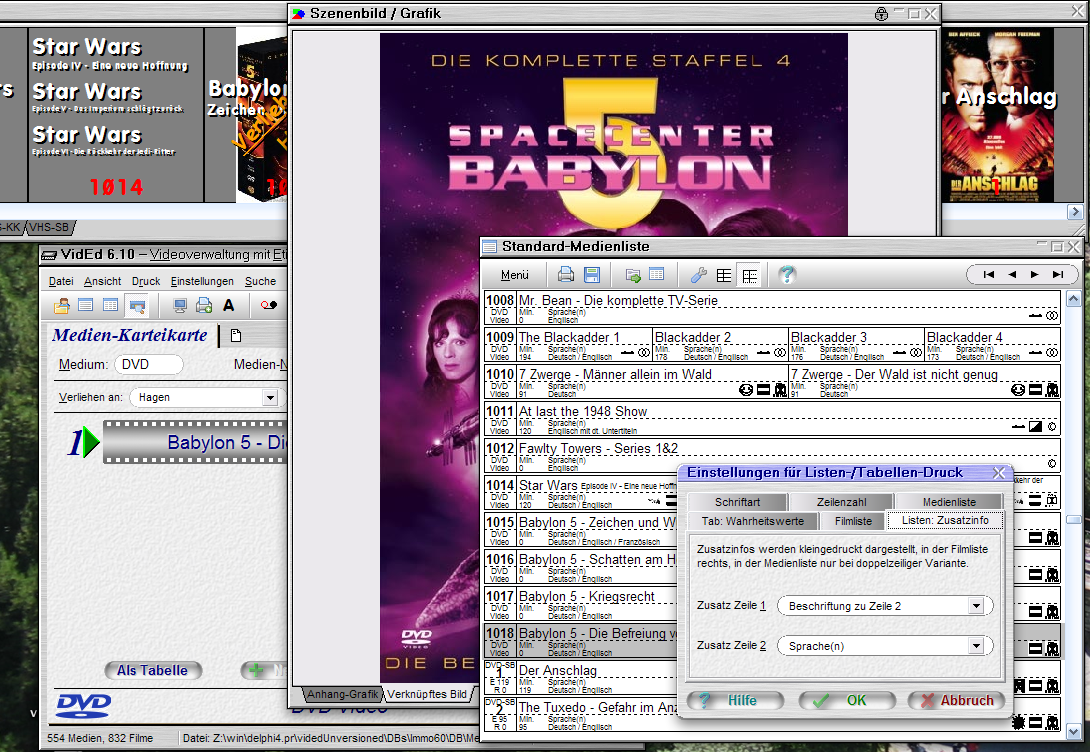Click the monitor icon in VidEd toolbar

tap(180, 305)
